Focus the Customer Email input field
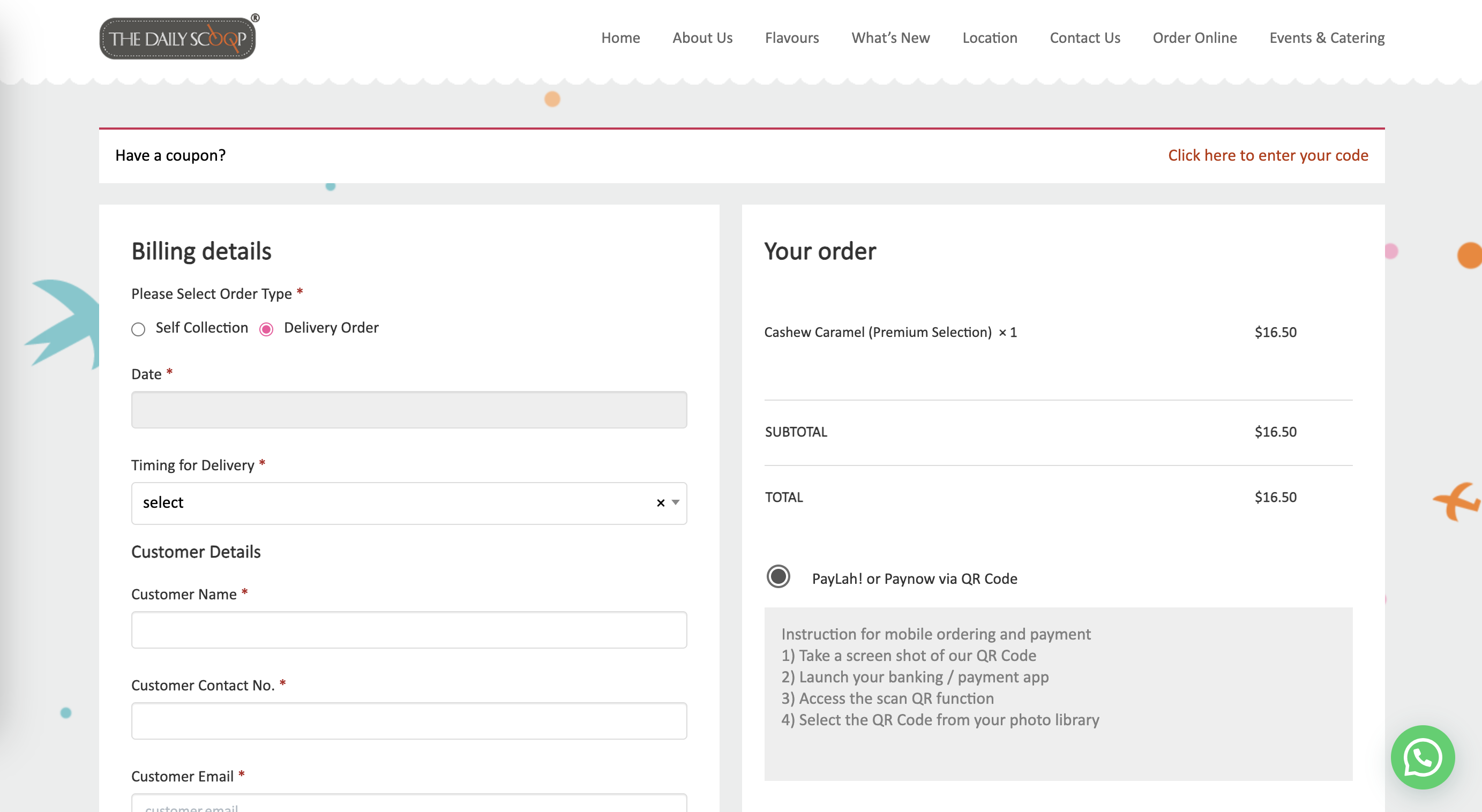This screenshot has width=1482, height=812. [x=408, y=804]
